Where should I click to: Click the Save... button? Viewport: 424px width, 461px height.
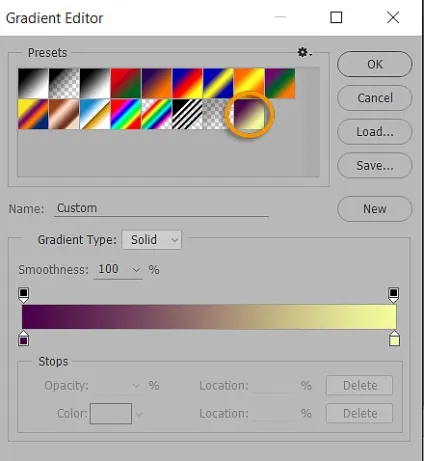pyautogui.click(x=375, y=165)
